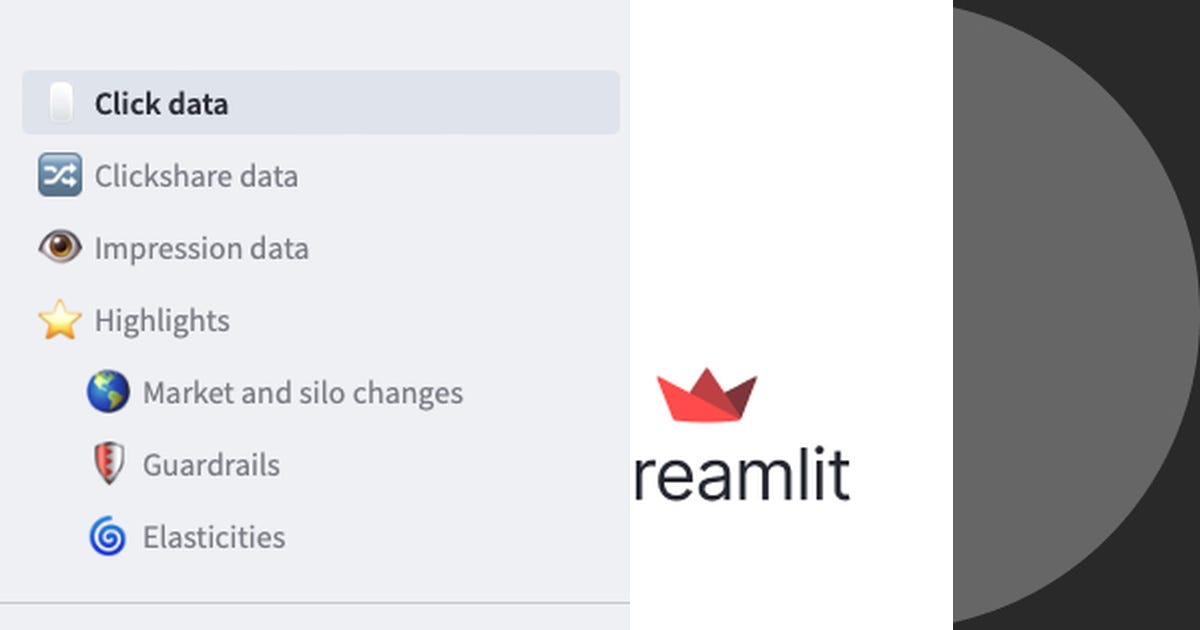The width and height of the screenshot is (1200, 630).
Task: Navigate to Impression data
Action: pos(201,248)
